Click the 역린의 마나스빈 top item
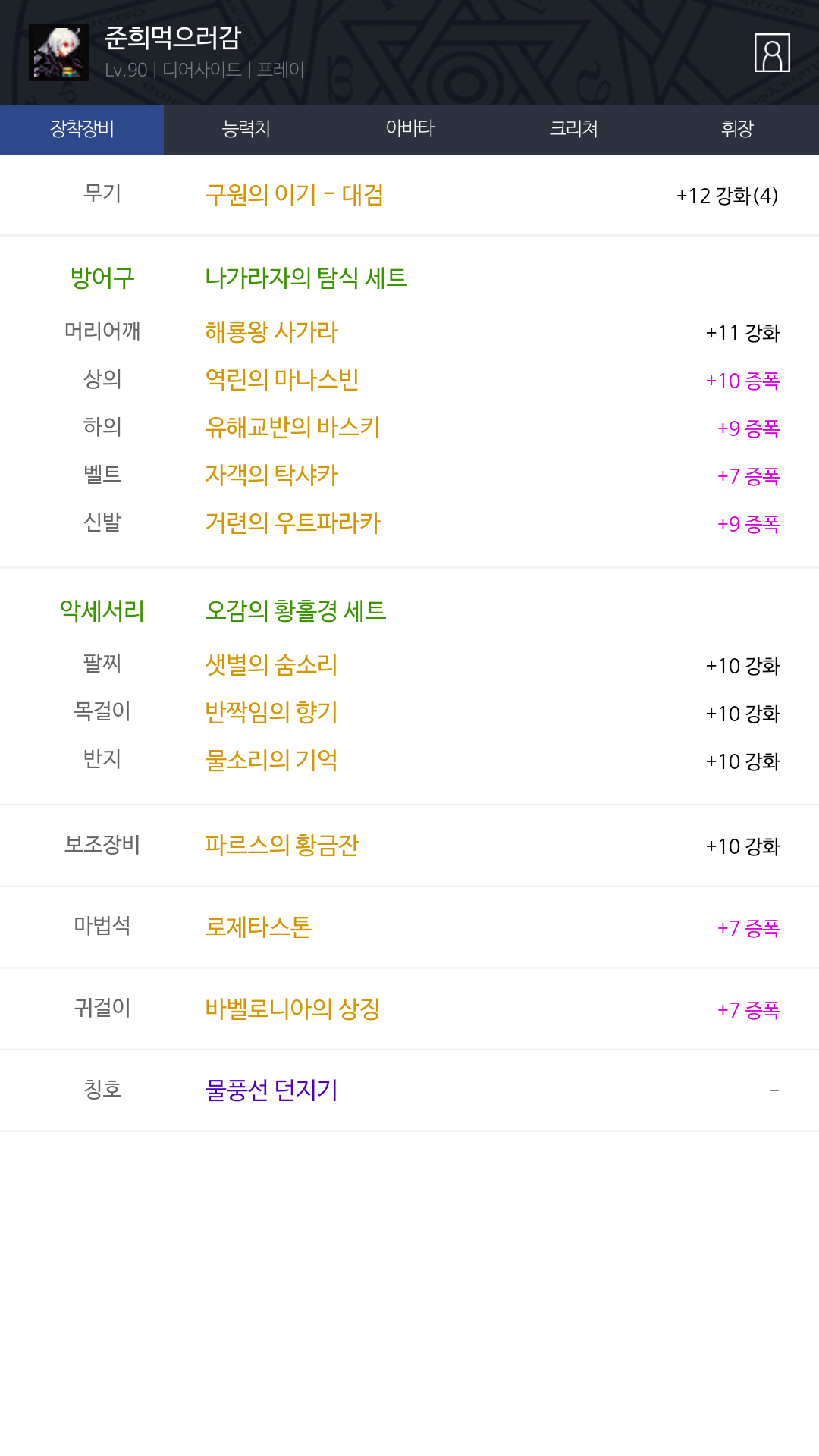The image size is (819, 1456). 282,379
